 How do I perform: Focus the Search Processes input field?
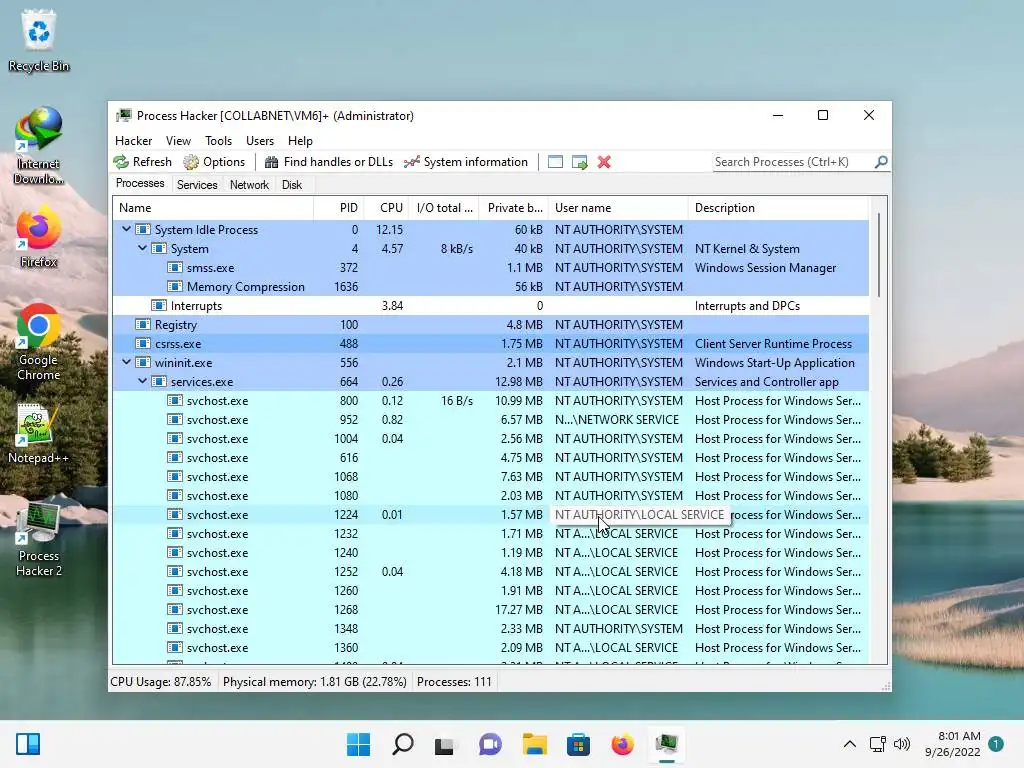(793, 162)
